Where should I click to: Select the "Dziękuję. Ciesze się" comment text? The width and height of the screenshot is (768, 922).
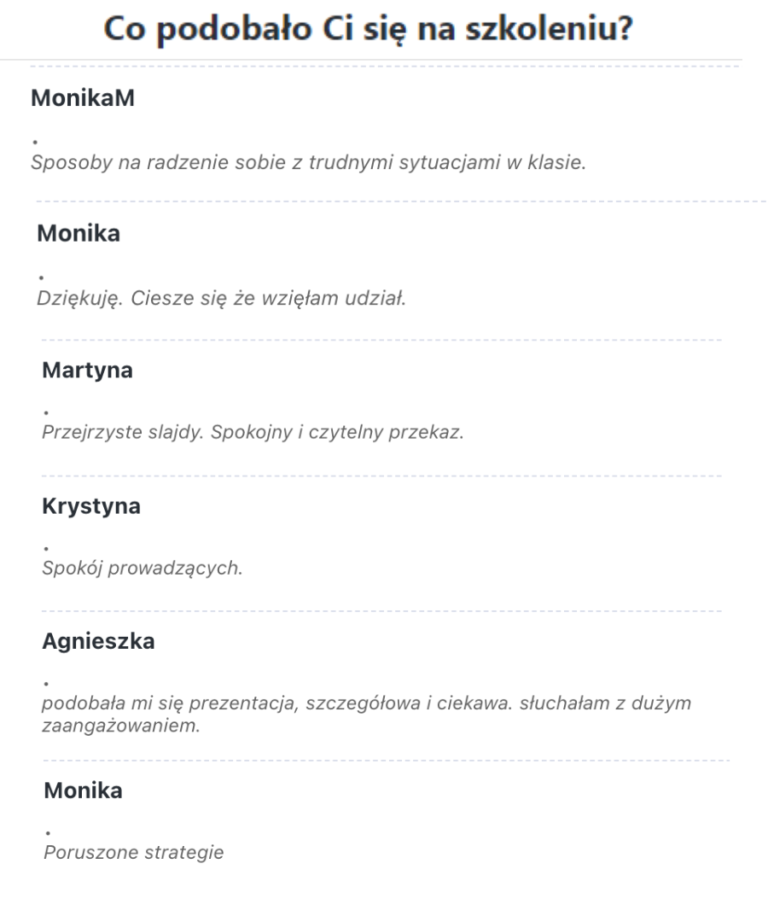[221, 299]
